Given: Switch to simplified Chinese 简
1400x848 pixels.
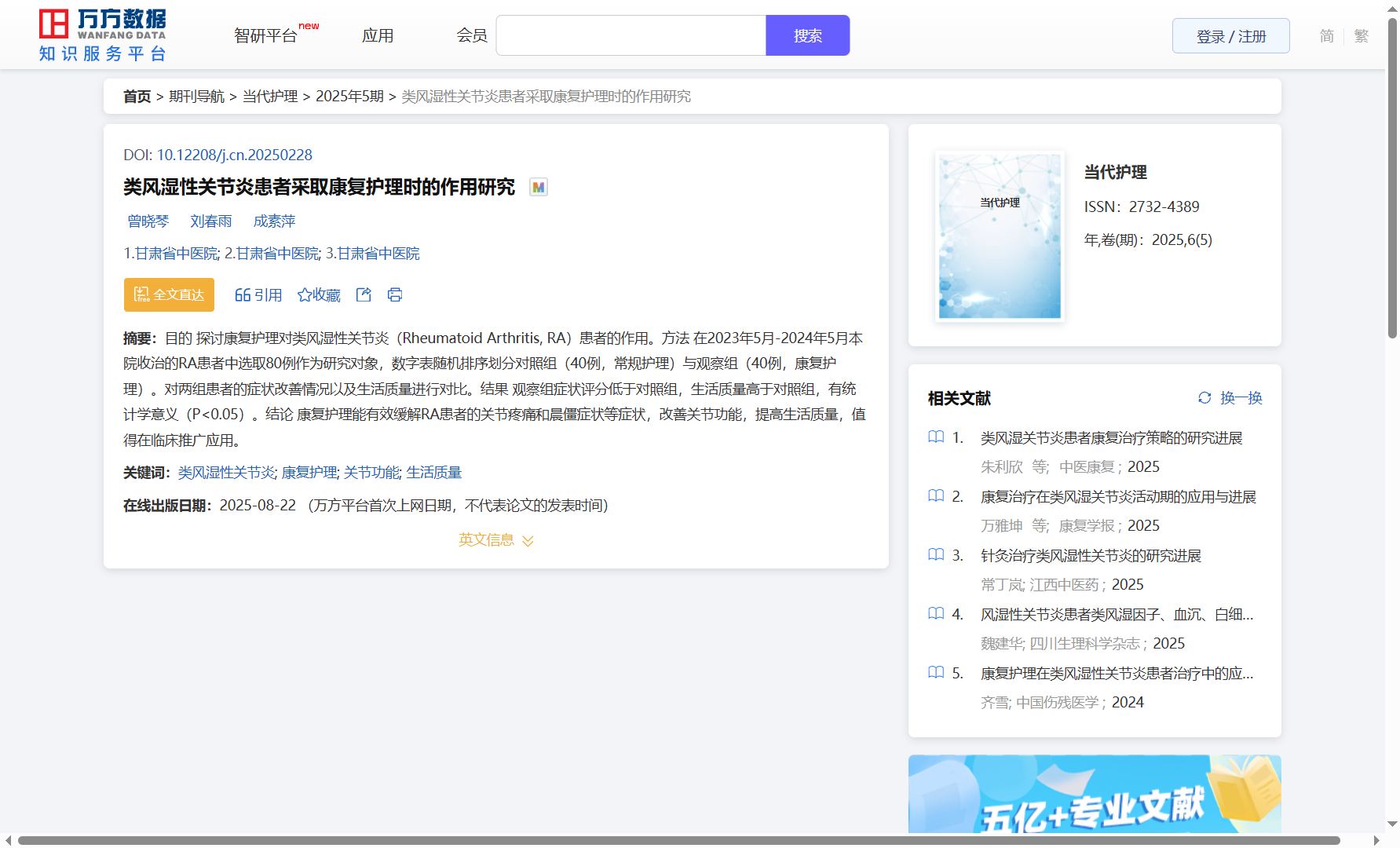Looking at the screenshot, I should coord(1326,36).
